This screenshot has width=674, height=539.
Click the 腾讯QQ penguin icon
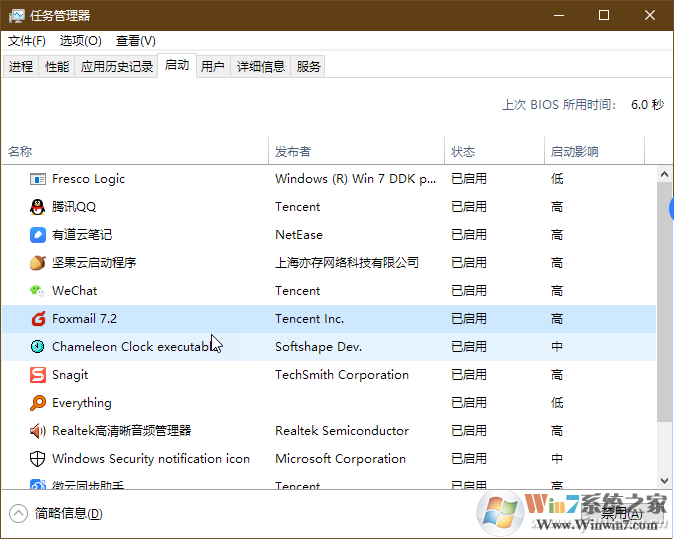(x=38, y=207)
